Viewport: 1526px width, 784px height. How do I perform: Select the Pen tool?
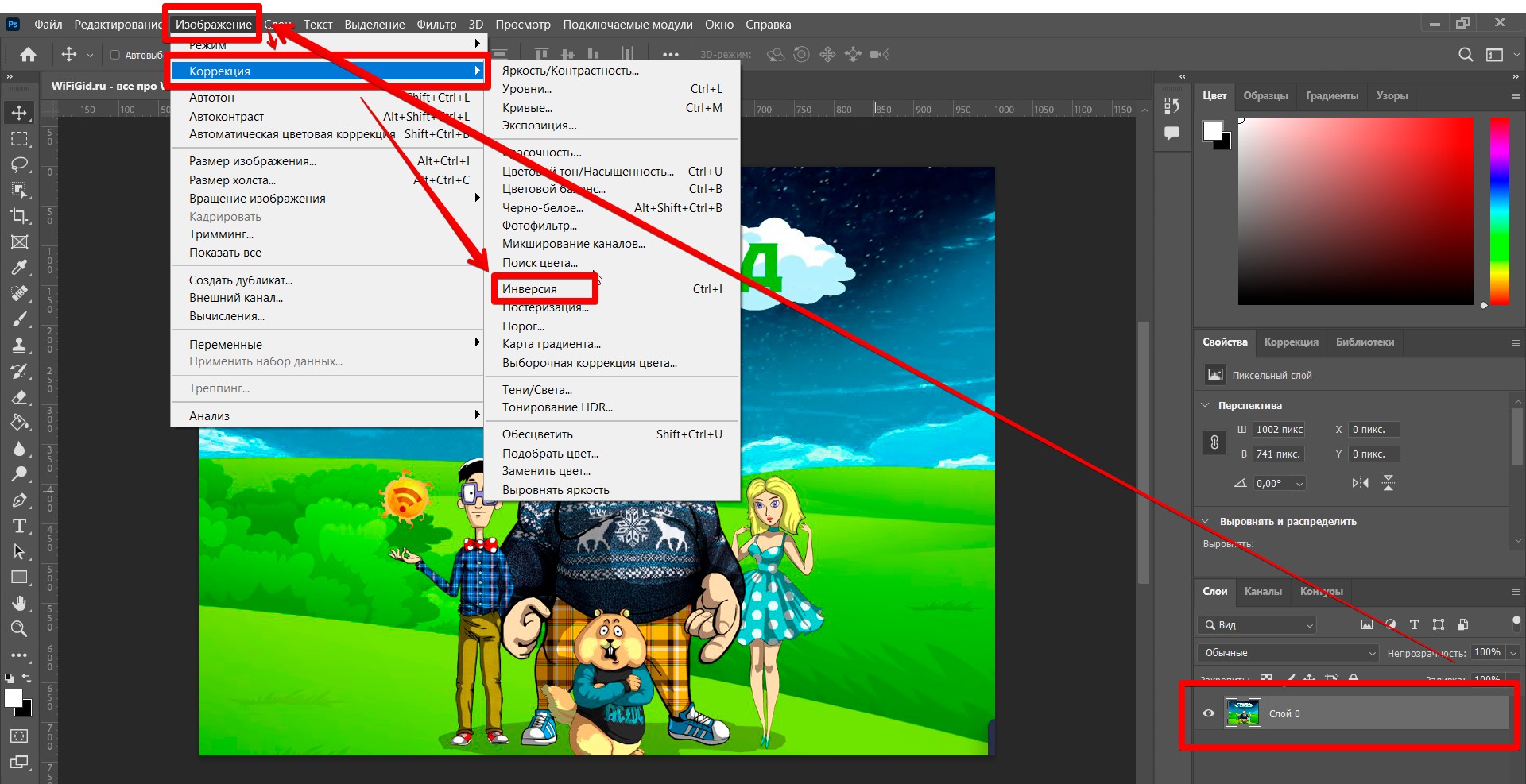coord(19,500)
